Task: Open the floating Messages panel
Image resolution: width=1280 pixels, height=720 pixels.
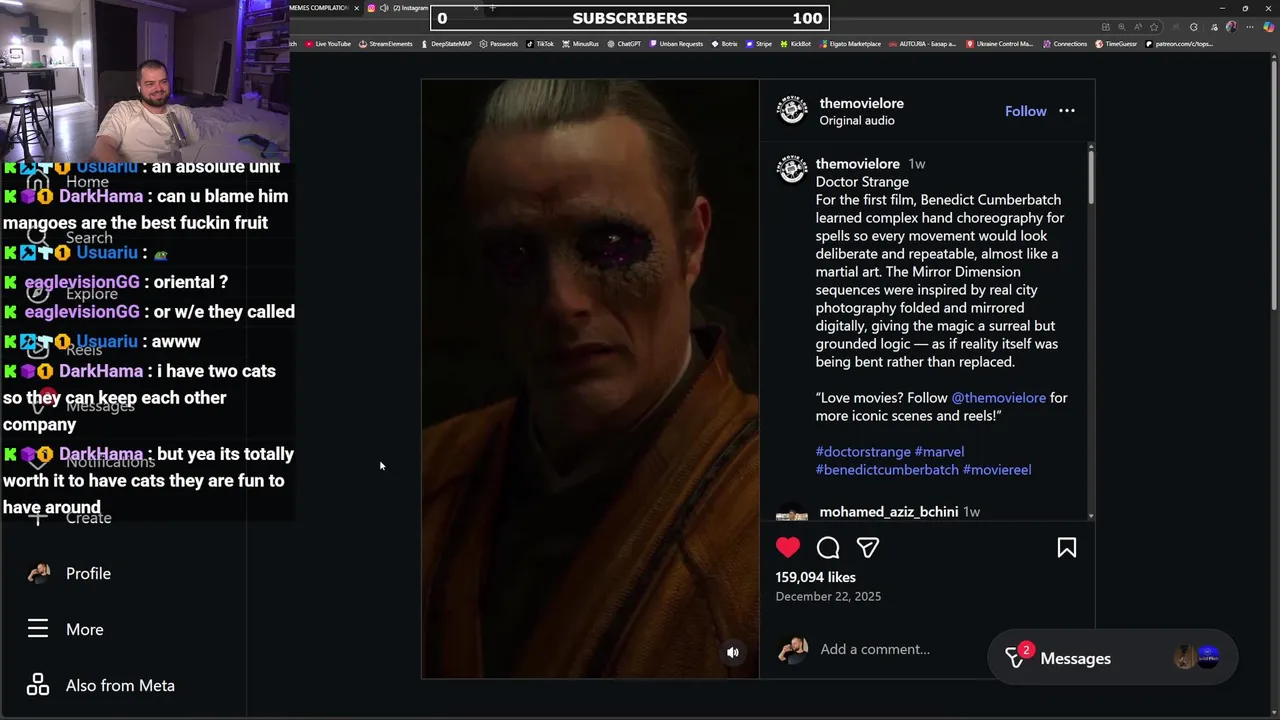Action: [1112, 658]
